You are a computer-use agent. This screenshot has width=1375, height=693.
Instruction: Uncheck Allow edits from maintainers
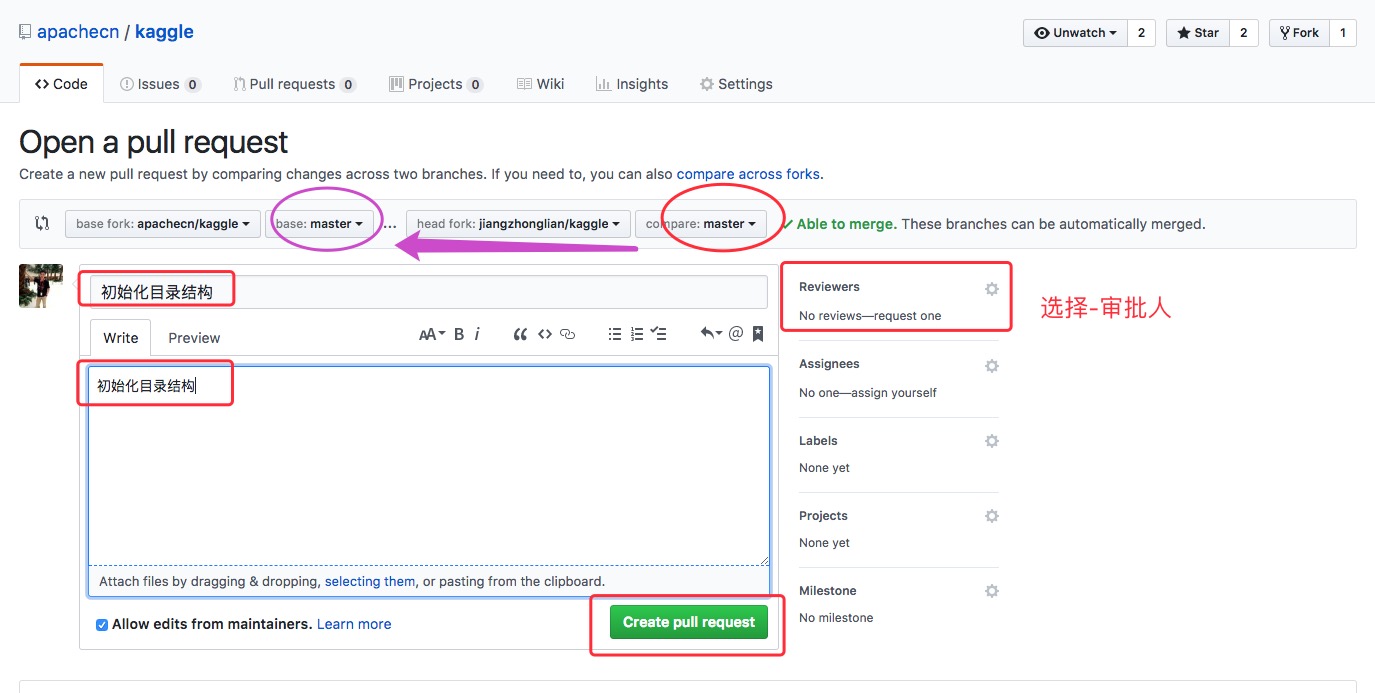(102, 625)
